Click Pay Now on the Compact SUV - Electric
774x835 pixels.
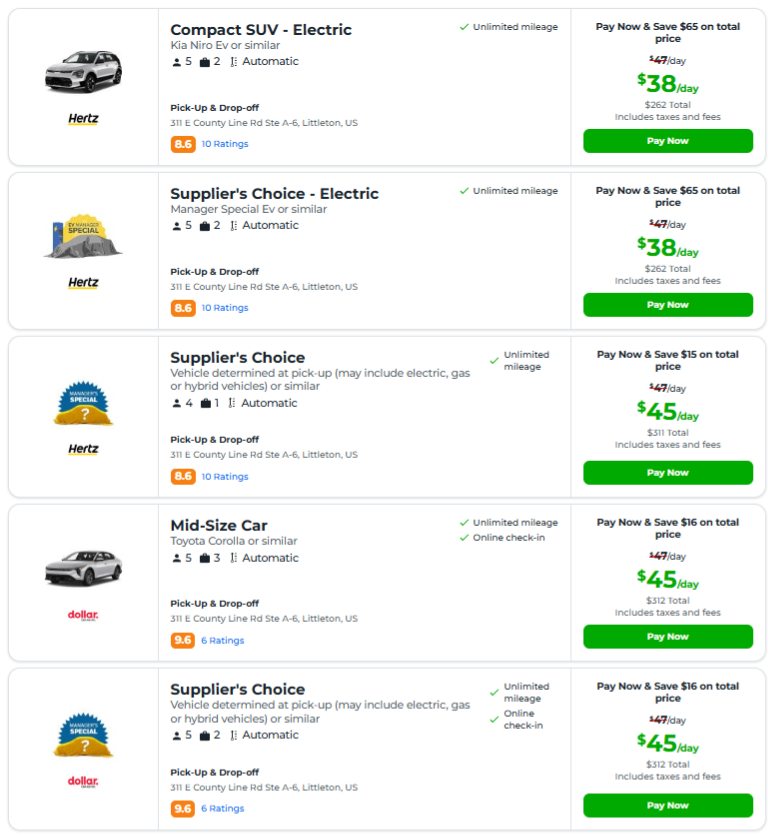point(667,141)
